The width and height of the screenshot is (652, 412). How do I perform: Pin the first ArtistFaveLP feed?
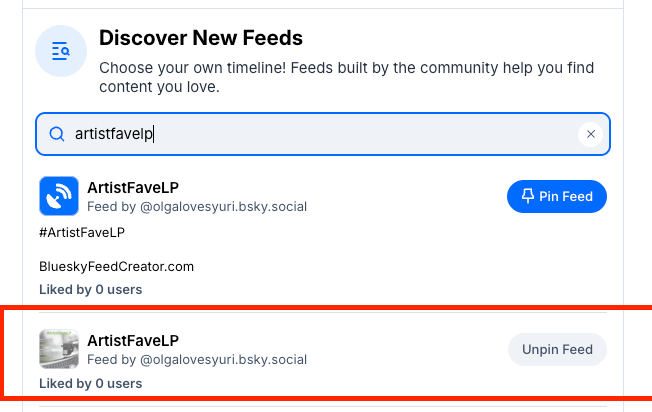557,196
